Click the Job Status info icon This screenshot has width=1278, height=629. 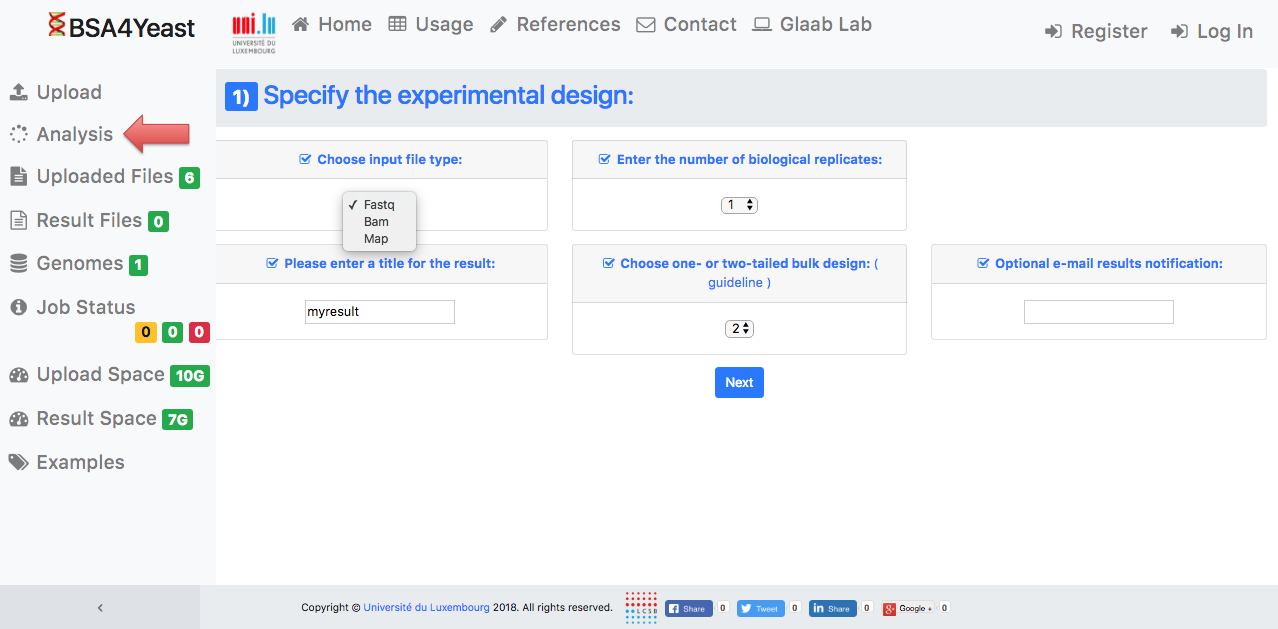coord(18,307)
